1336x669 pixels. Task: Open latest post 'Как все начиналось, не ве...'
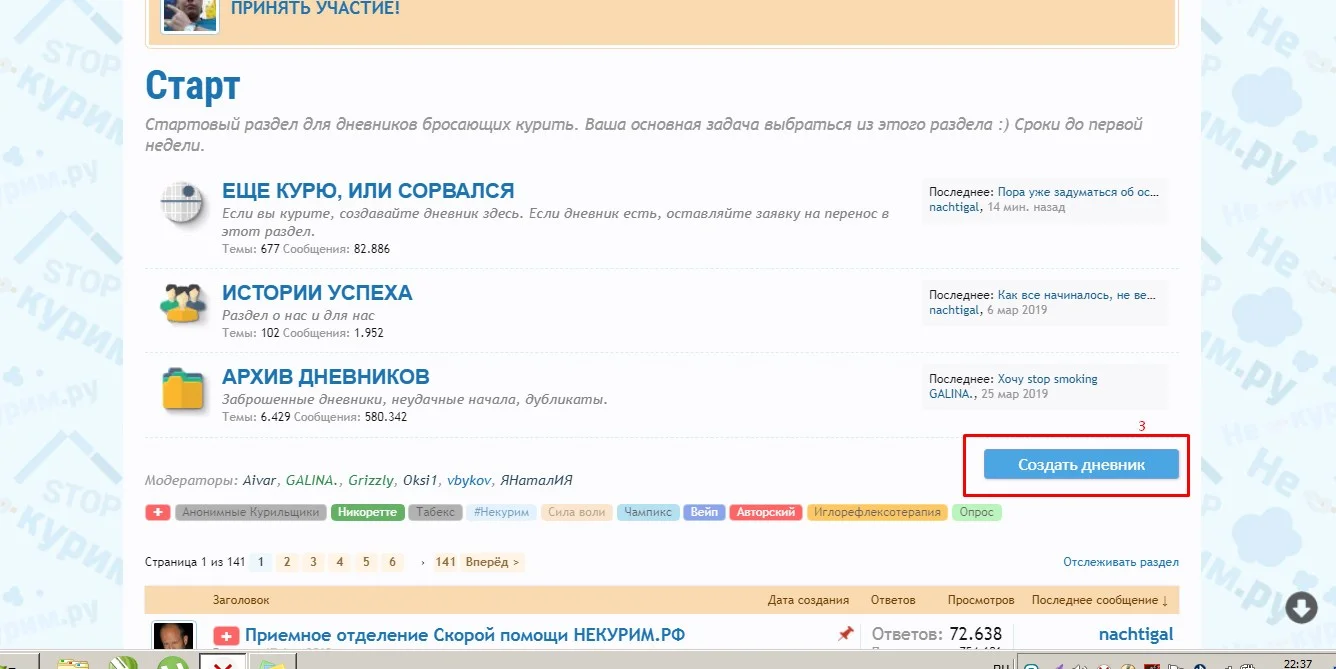click(x=1076, y=296)
